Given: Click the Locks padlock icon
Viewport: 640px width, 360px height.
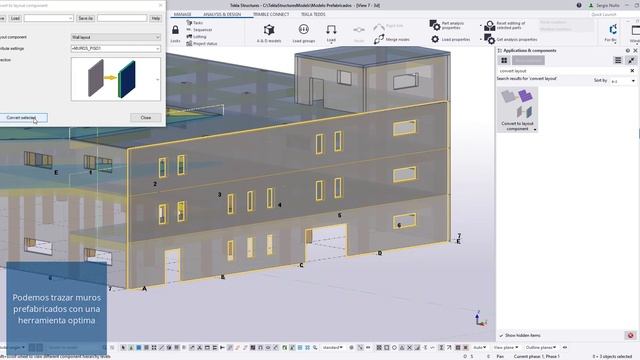Looking at the screenshot, I should tap(175, 30).
